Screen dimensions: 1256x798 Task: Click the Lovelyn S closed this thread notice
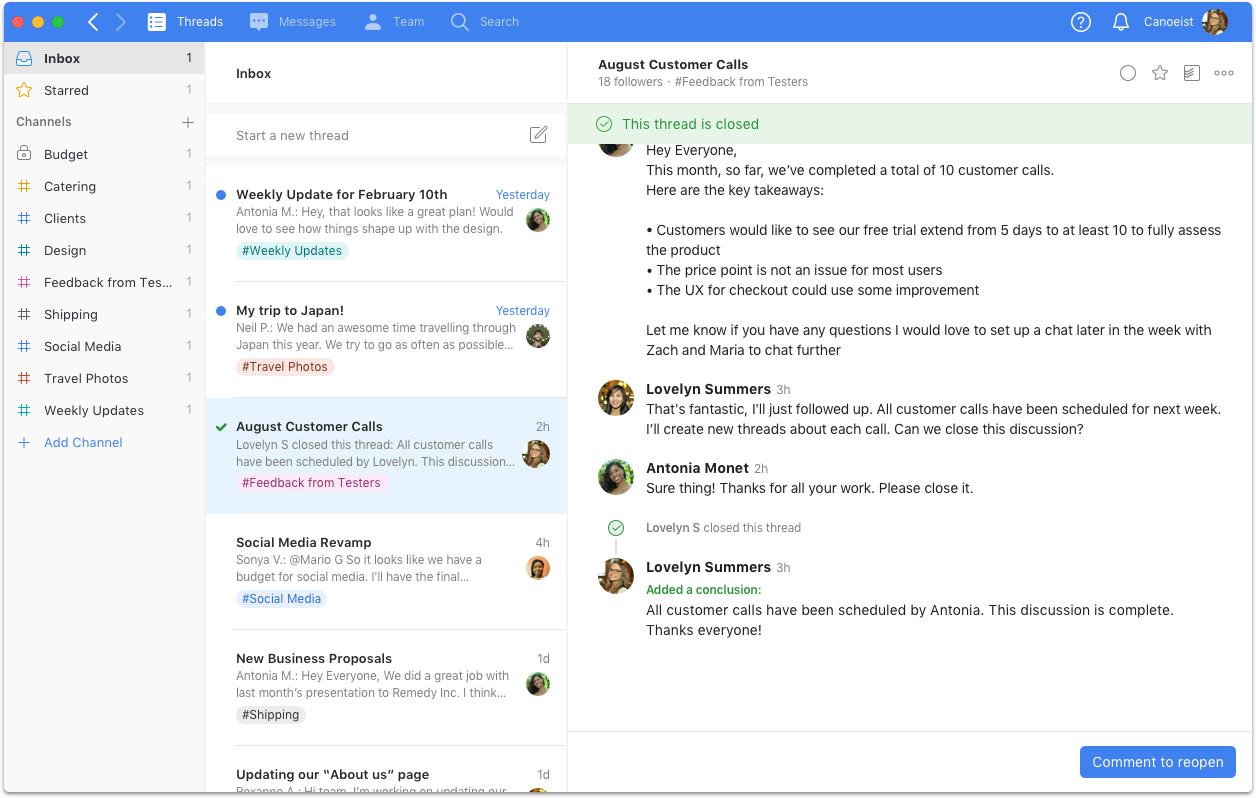click(723, 528)
